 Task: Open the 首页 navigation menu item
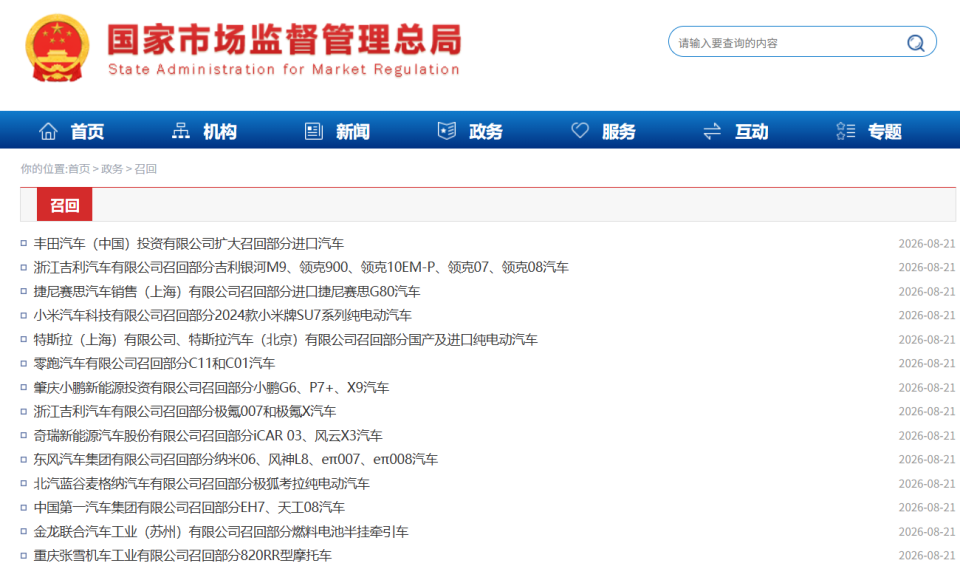[x=87, y=132]
